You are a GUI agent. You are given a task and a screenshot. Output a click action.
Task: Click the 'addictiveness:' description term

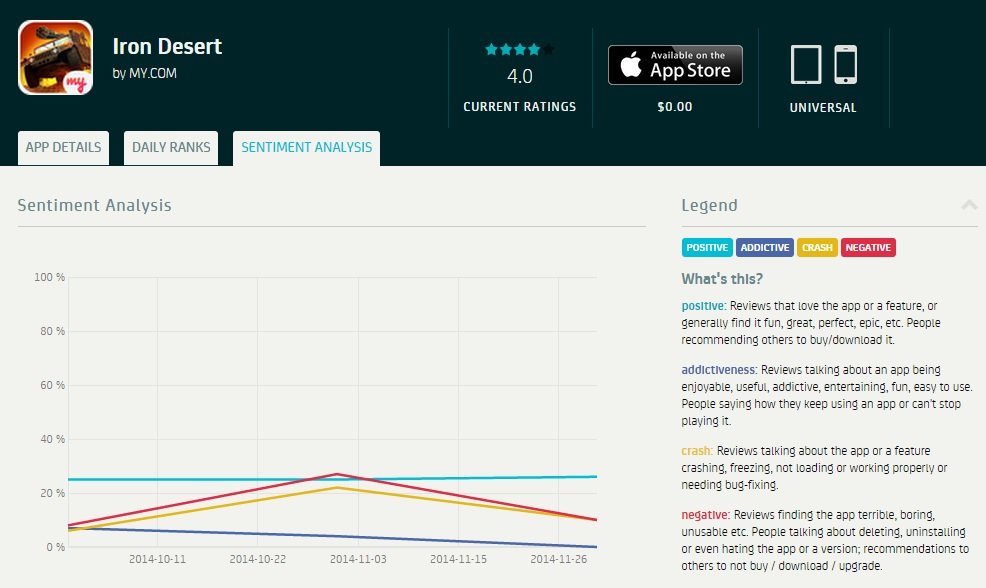[719, 370]
